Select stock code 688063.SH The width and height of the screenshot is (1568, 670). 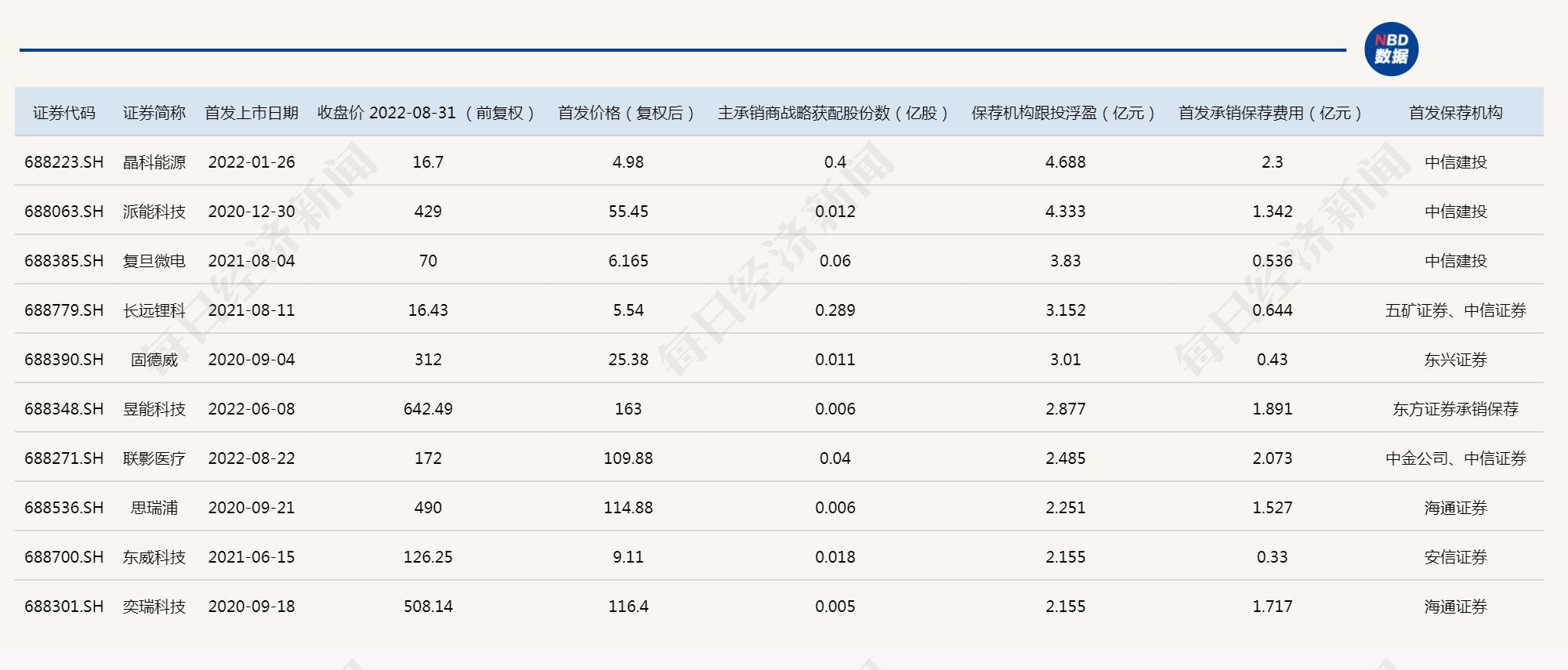point(64,212)
